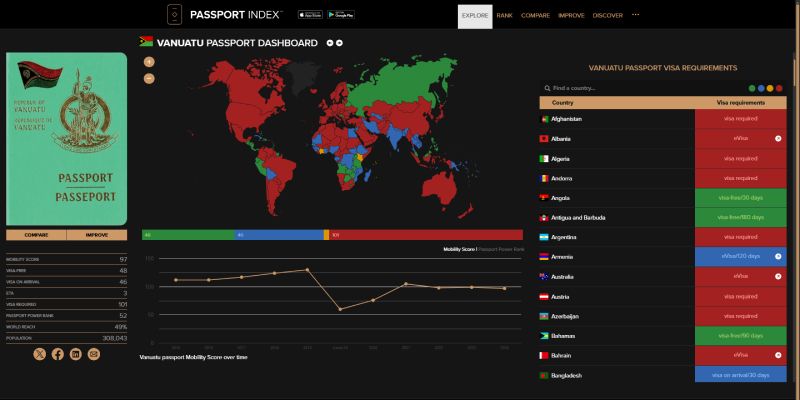This screenshot has height=400, width=800.
Task: Click the Angola flag icon
Action: 544,198
